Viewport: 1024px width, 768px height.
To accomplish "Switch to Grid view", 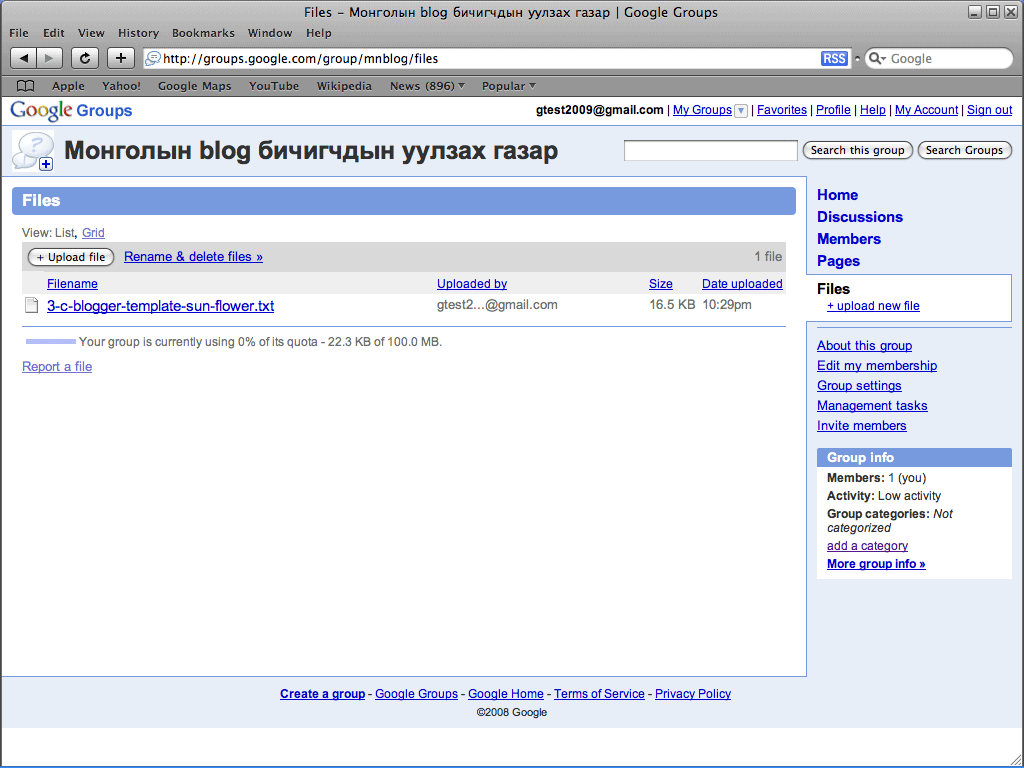I will 93,232.
